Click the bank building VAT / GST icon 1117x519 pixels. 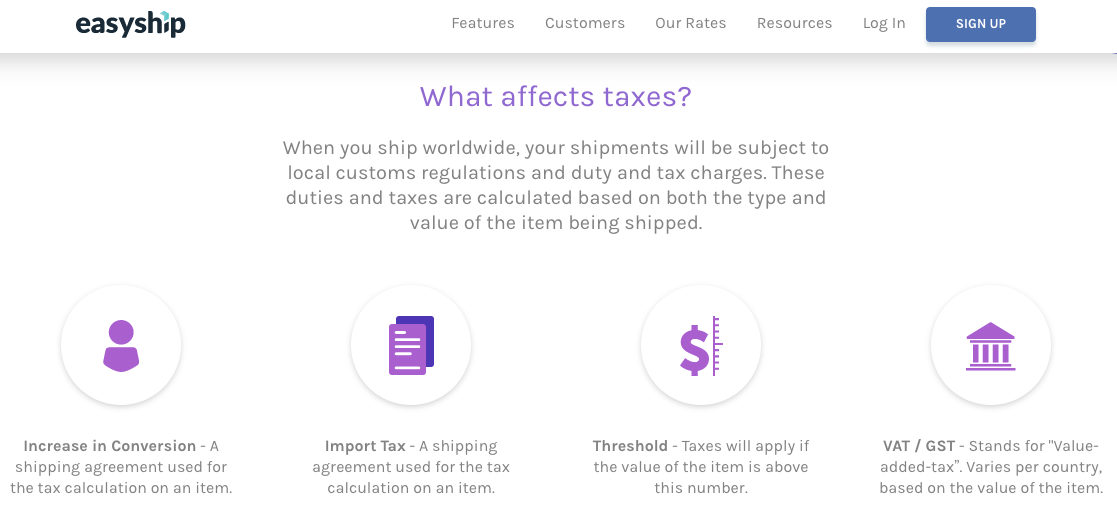click(991, 346)
